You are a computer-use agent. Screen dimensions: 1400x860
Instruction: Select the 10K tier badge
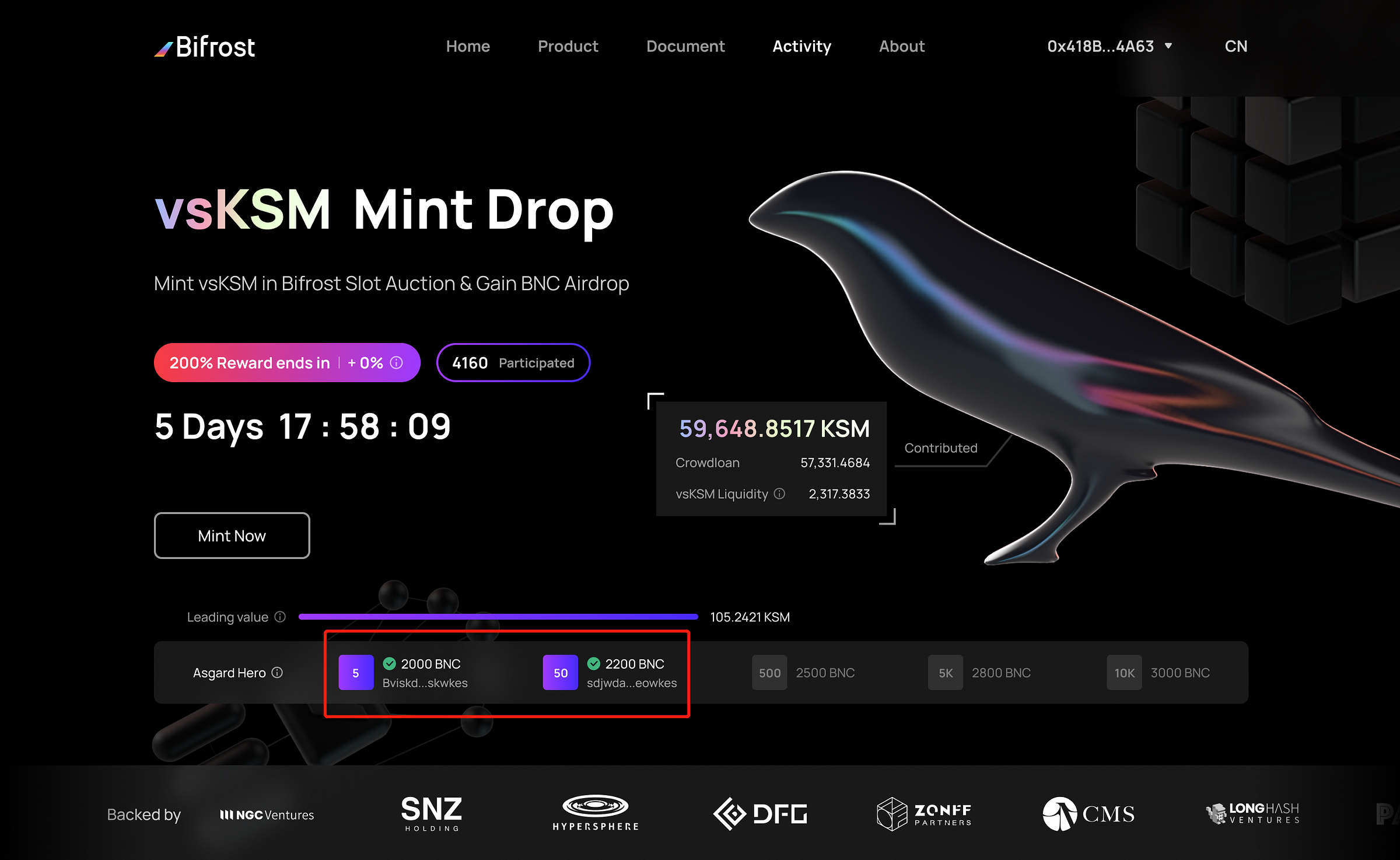click(1125, 673)
